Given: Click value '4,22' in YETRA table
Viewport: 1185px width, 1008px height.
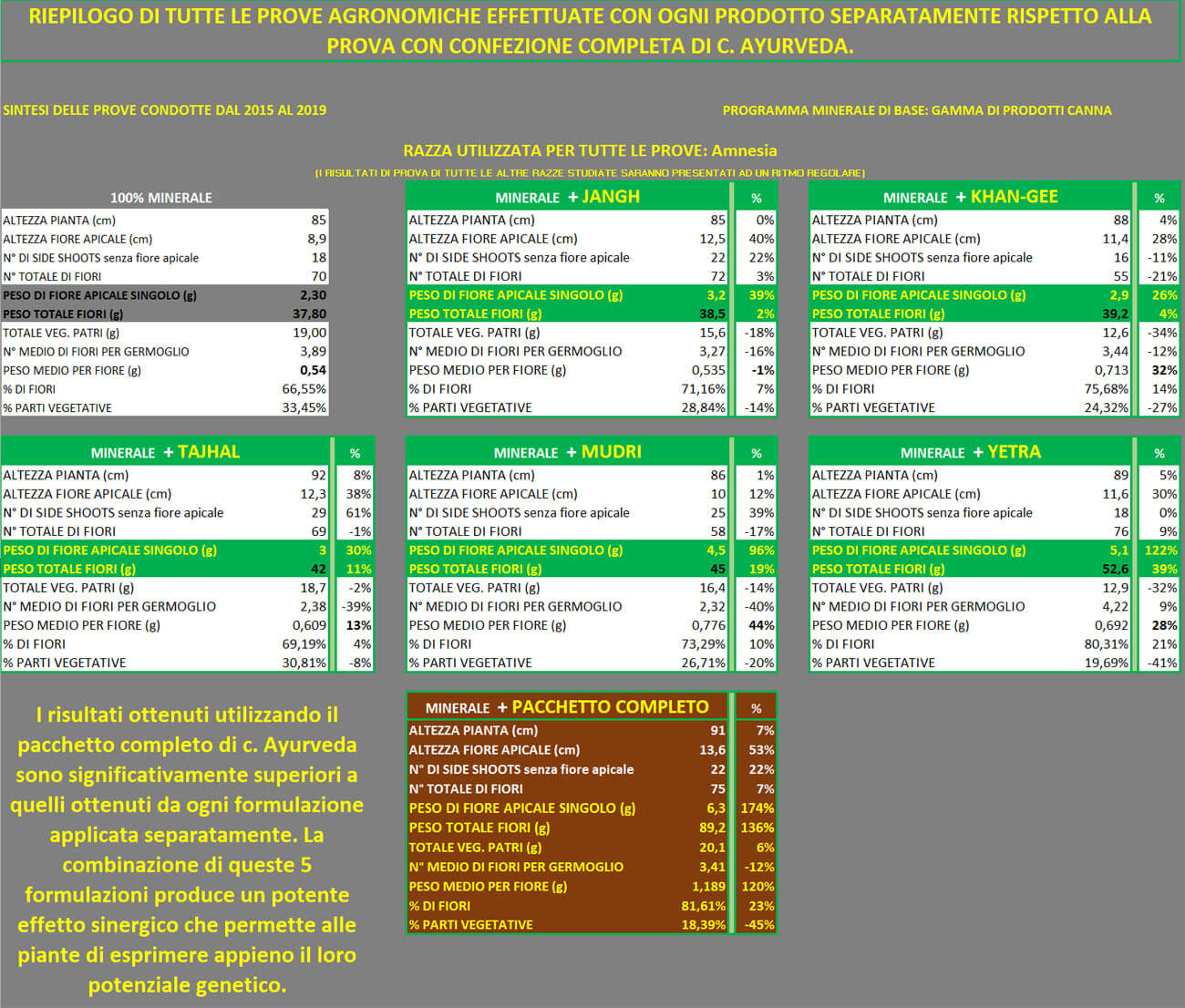Looking at the screenshot, I should point(1116,606).
